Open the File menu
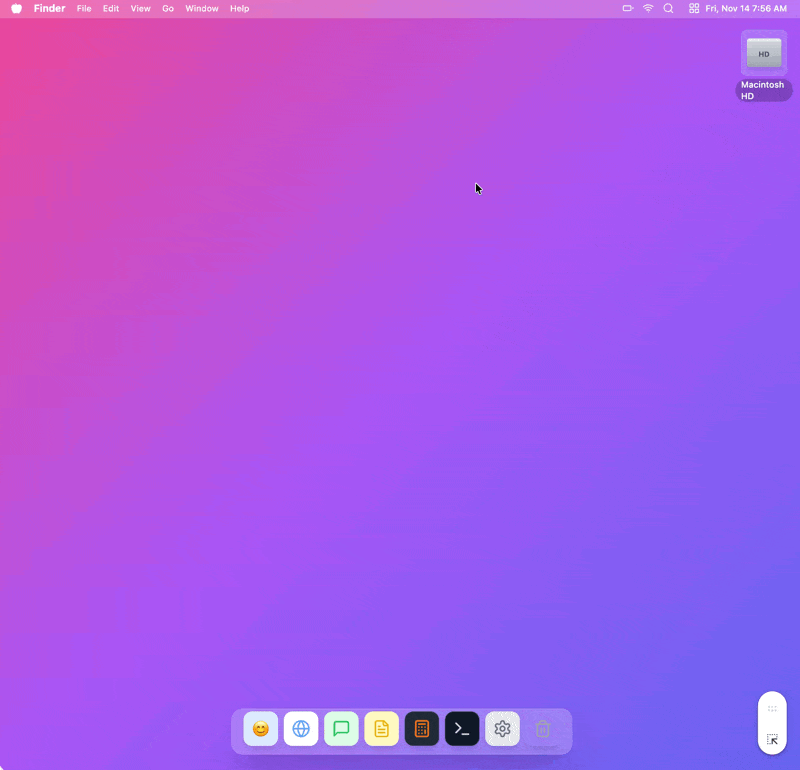Screen dimensions: 800x770 coord(84,8)
